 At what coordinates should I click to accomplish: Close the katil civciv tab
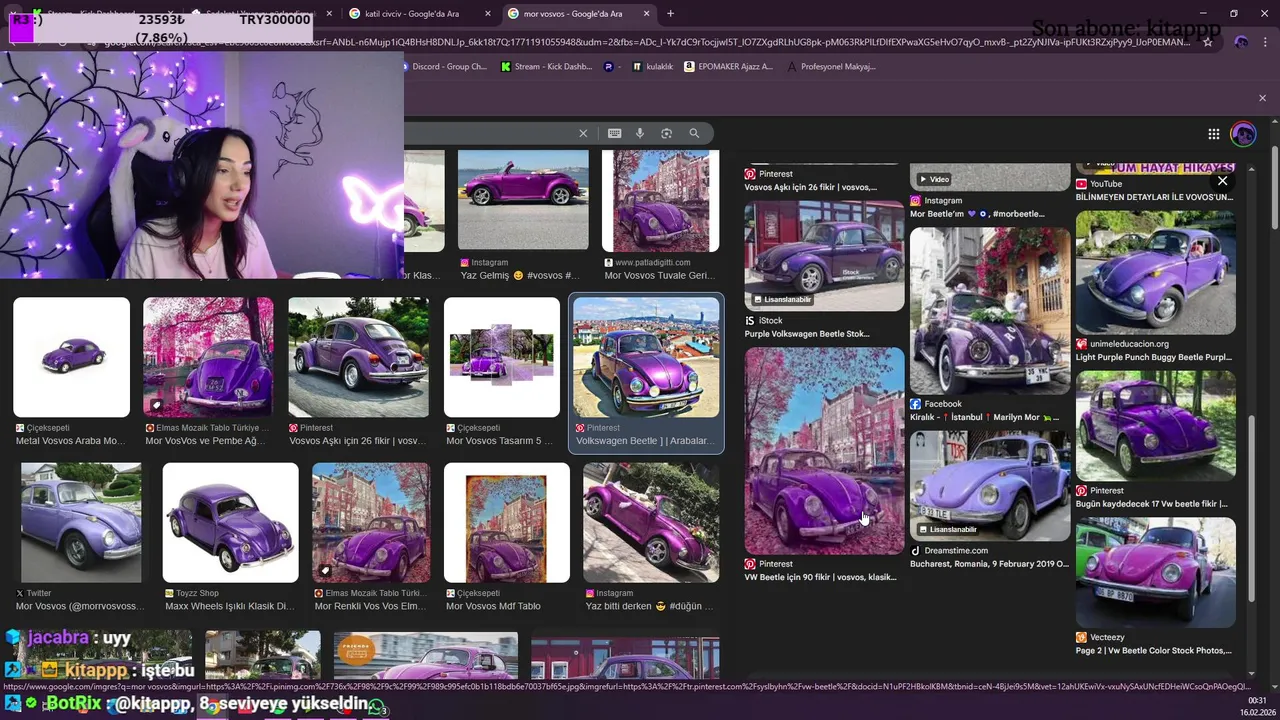[488, 14]
